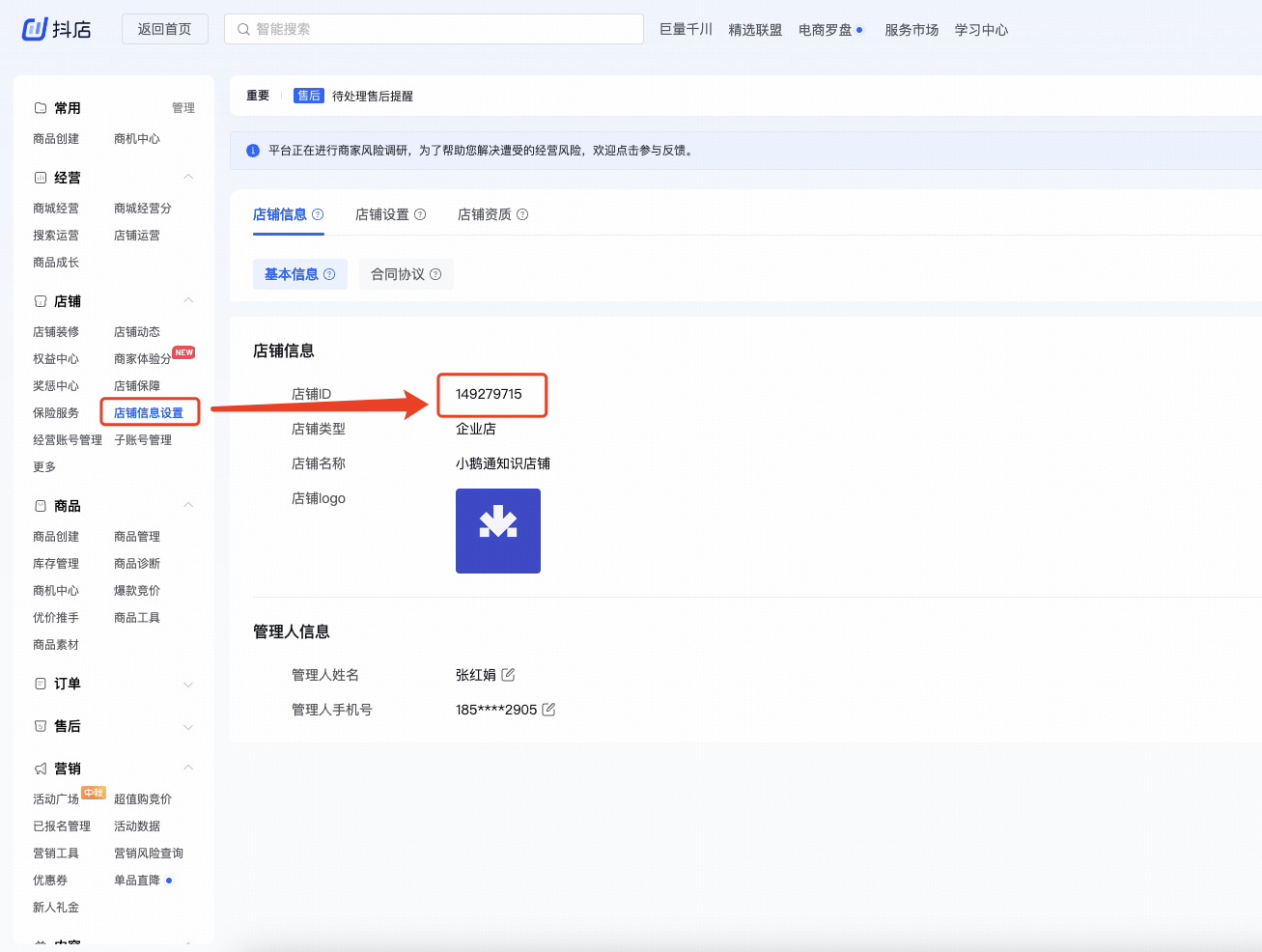
Task: Click the info icon in notice banner
Action: 253,151
